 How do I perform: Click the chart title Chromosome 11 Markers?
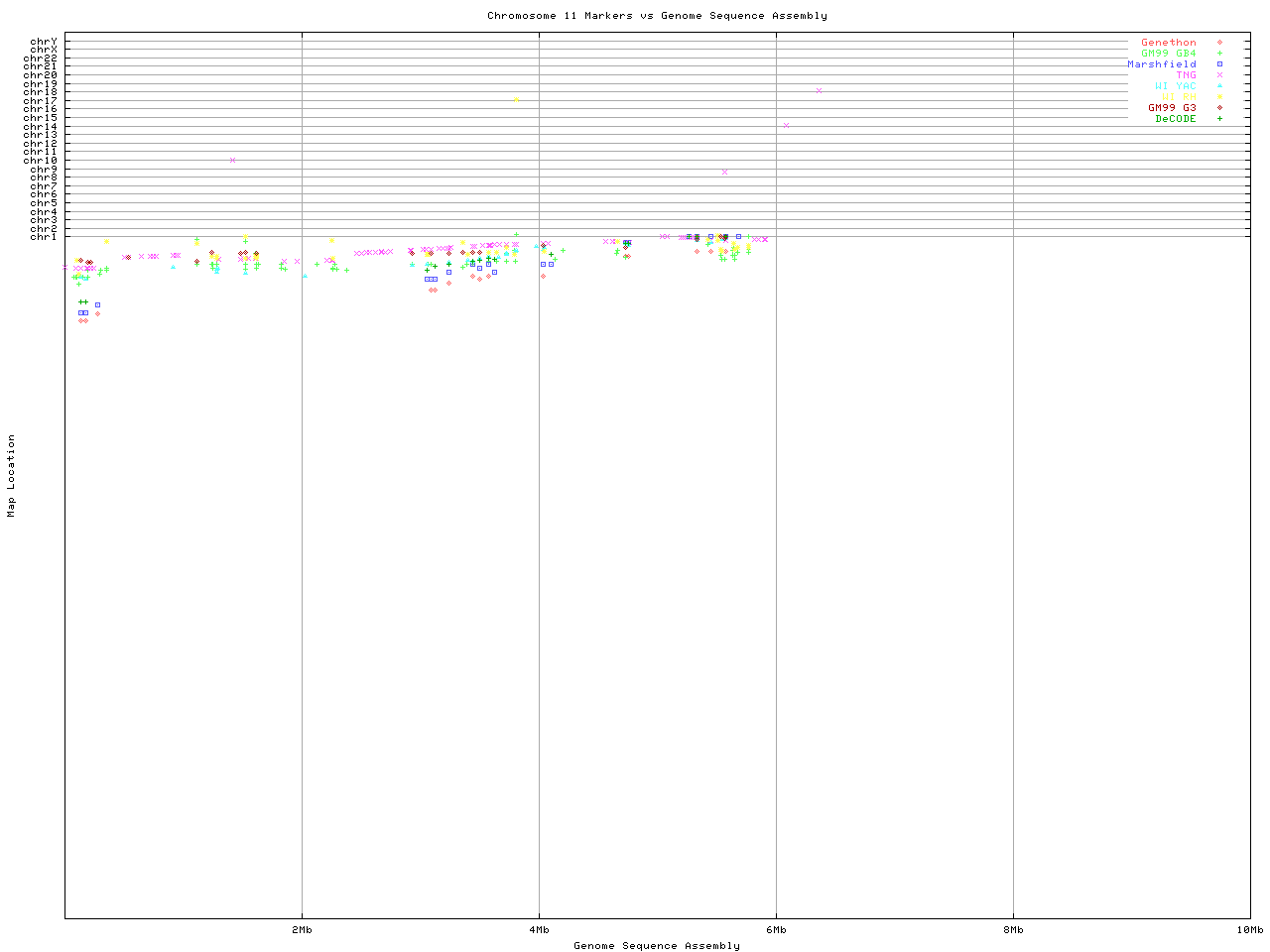pyautogui.click(x=657, y=16)
